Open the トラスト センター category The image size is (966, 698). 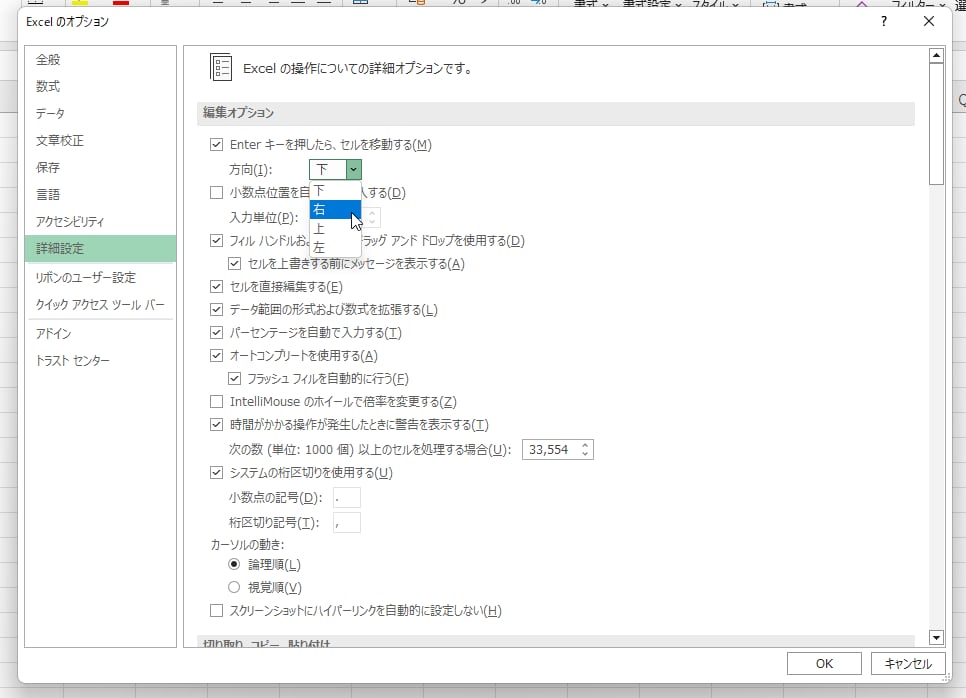[x=100, y=361]
